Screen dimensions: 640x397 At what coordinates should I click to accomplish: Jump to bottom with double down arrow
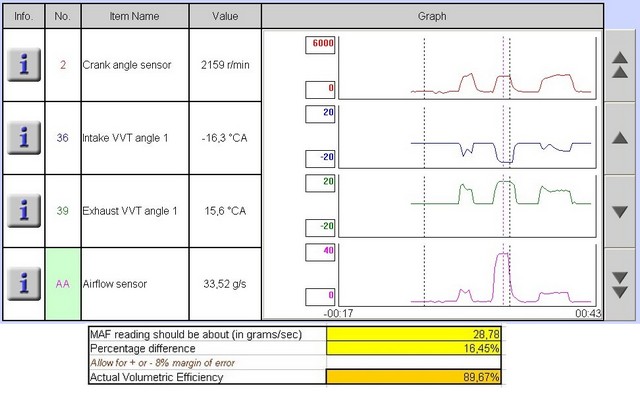(620, 284)
